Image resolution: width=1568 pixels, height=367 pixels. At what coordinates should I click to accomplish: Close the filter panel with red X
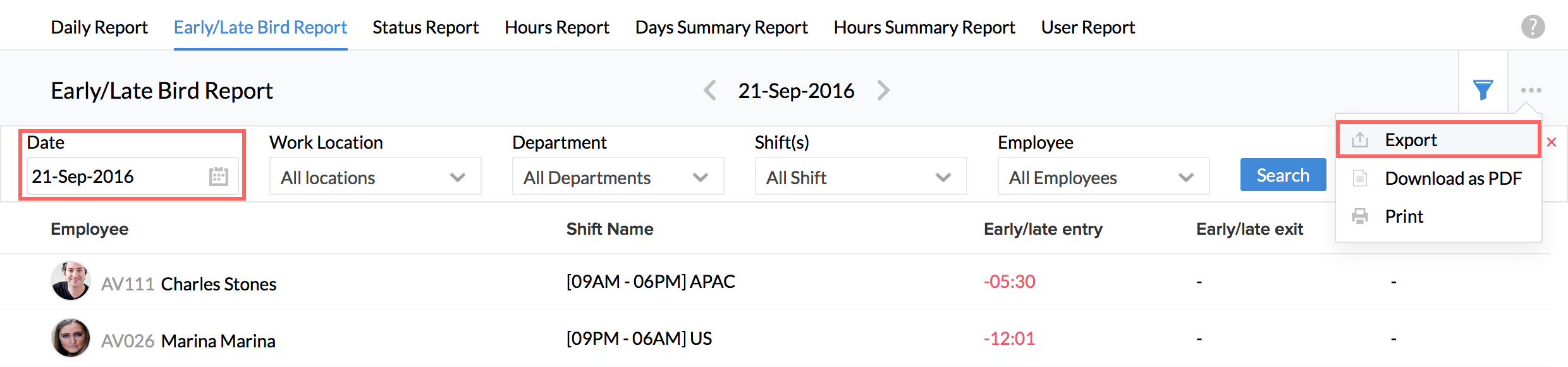pos(1552,142)
